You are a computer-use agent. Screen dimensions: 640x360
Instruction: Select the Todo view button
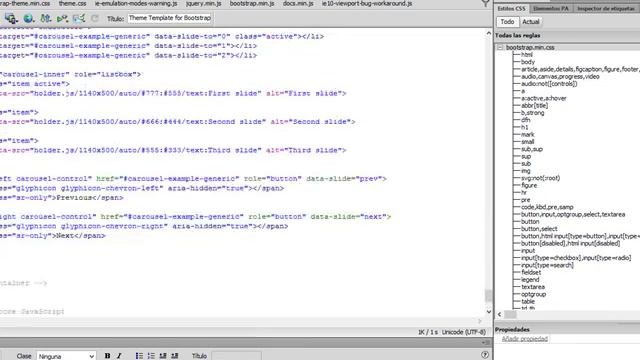(x=507, y=22)
